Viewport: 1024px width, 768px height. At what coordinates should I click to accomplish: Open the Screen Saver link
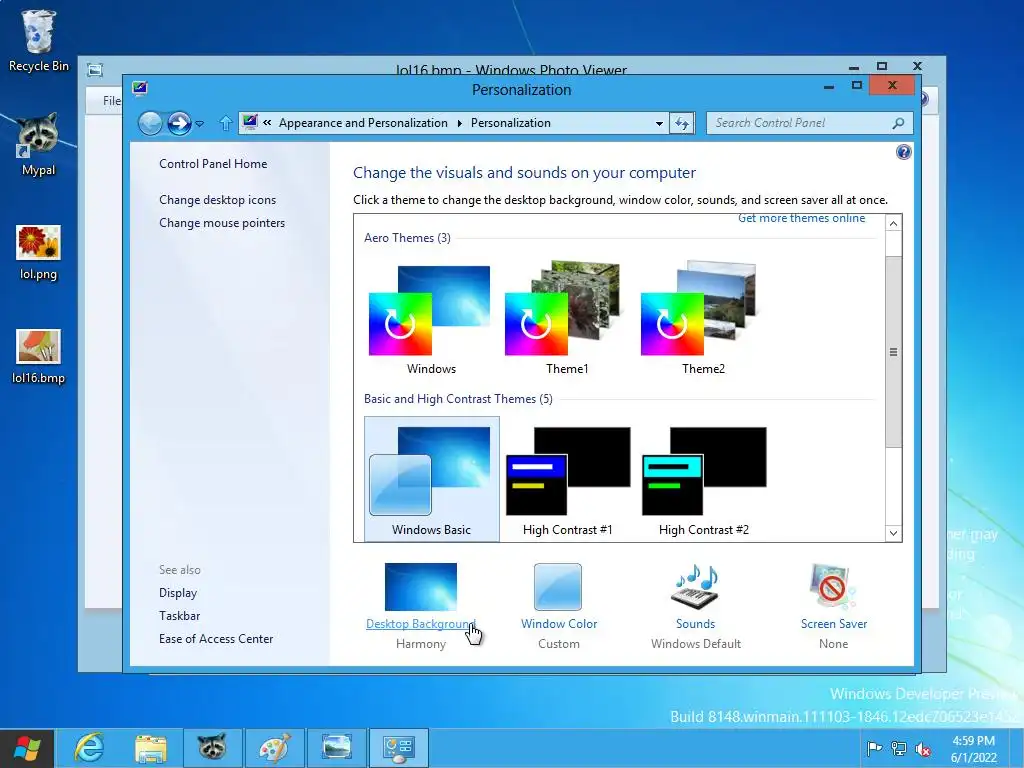tap(834, 624)
